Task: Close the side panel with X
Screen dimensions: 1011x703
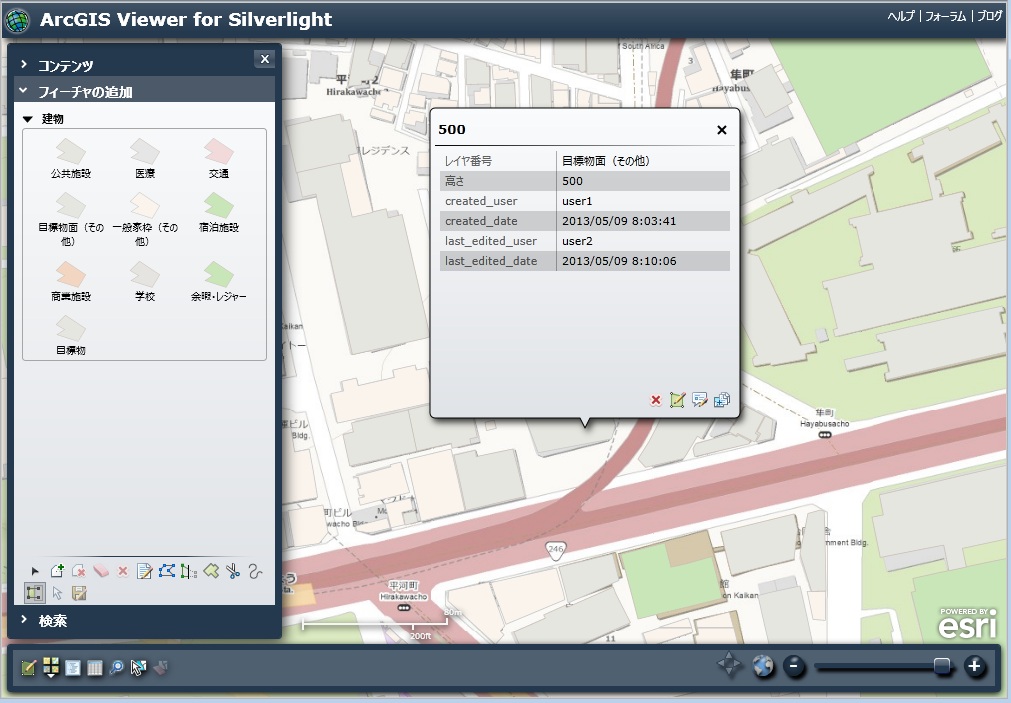Action: (x=264, y=59)
